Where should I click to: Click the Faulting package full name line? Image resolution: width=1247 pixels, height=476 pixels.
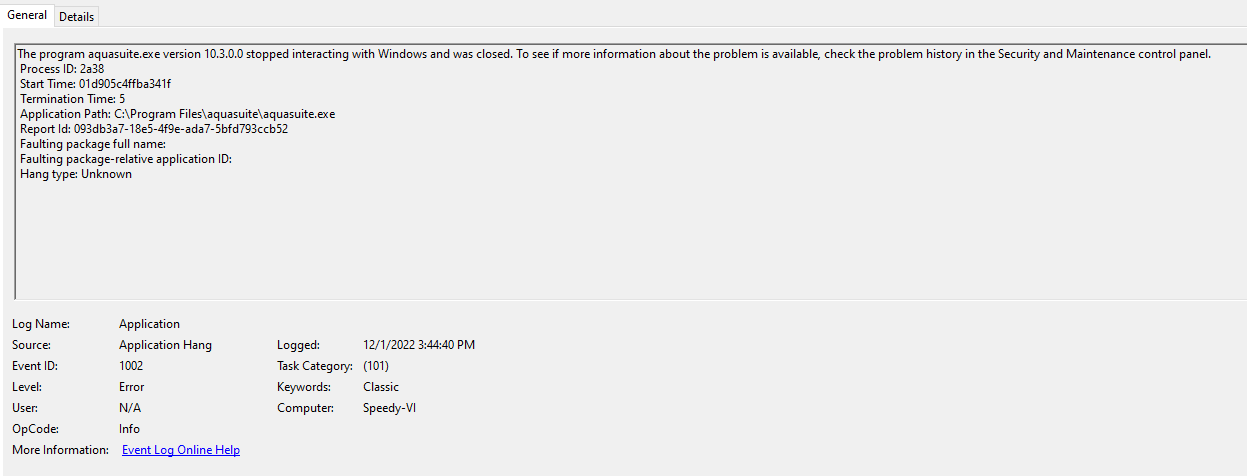tap(93, 144)
